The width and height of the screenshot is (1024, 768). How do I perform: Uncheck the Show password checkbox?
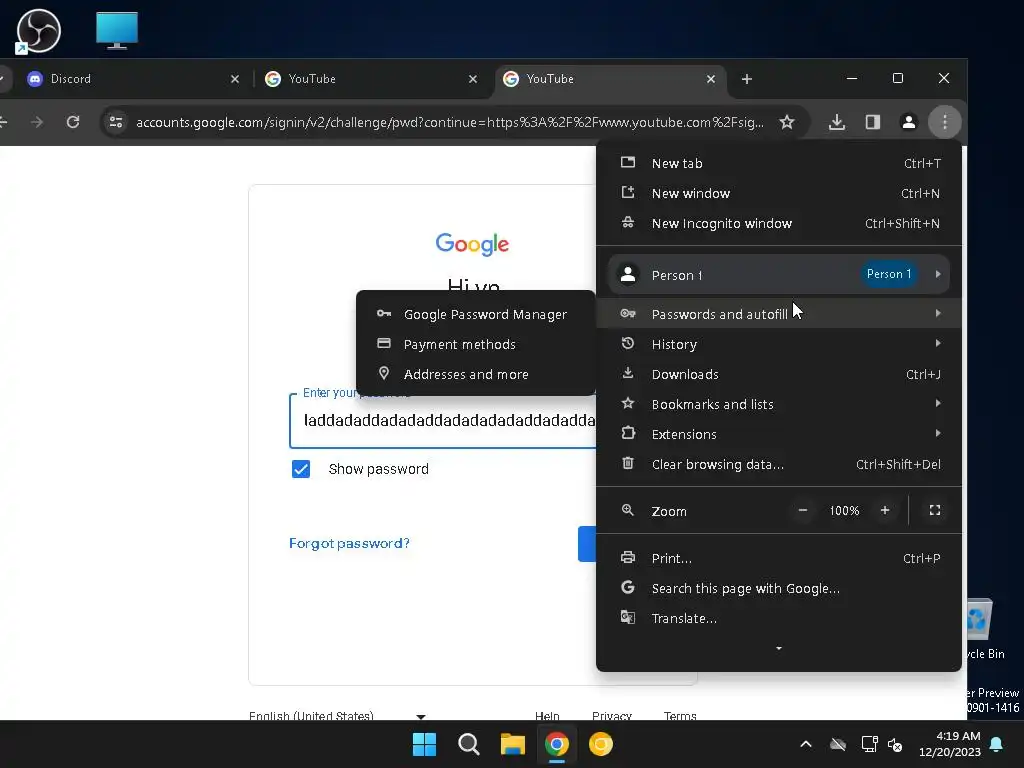pyautogui.click(x=301, y=469)
